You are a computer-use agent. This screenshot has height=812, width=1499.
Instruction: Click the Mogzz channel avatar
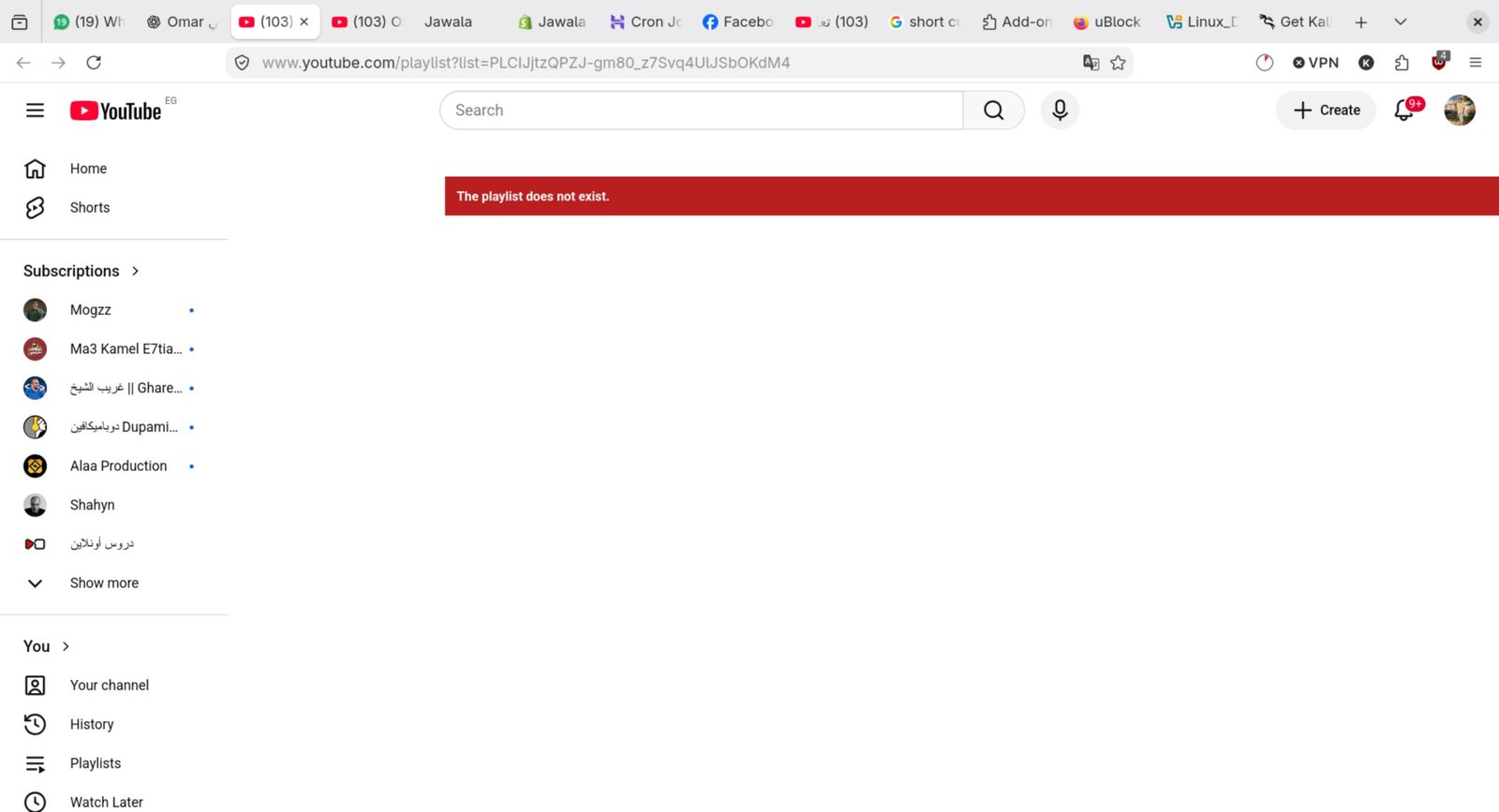click(35, 310)
